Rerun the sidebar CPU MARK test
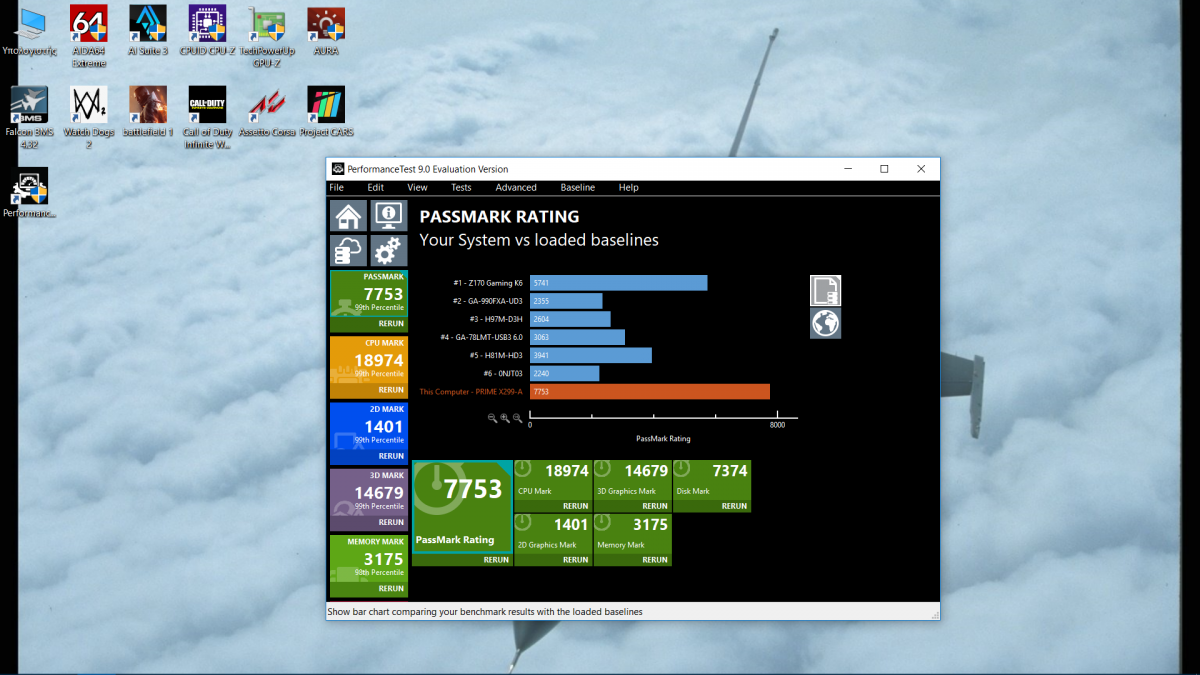The image size is (1200, 675). (x=391, y=390)
